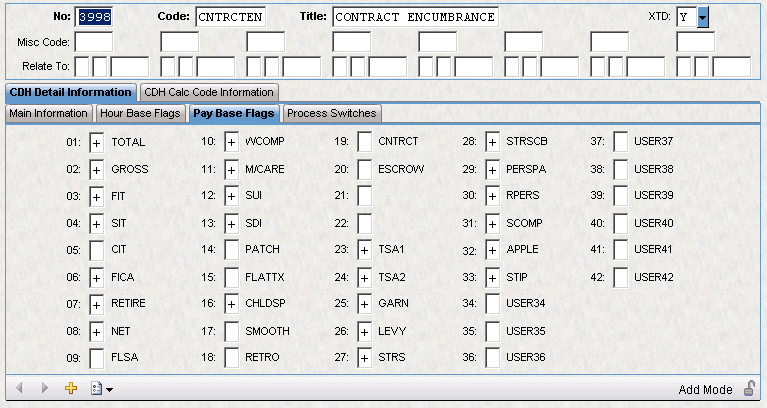Toggle the 19 CNTRCT flag box
This screenshot has width=767, height=408.
(365, 143)
